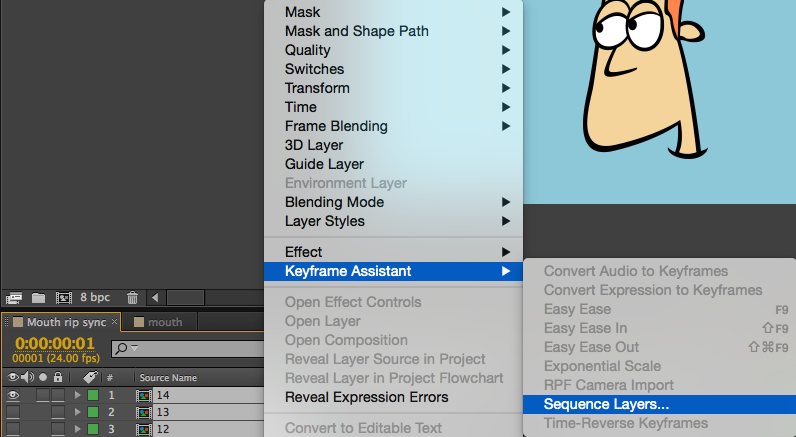Expand layer 1 properties triangle
Screen dimensions: 796x437
tap(77, 395)
